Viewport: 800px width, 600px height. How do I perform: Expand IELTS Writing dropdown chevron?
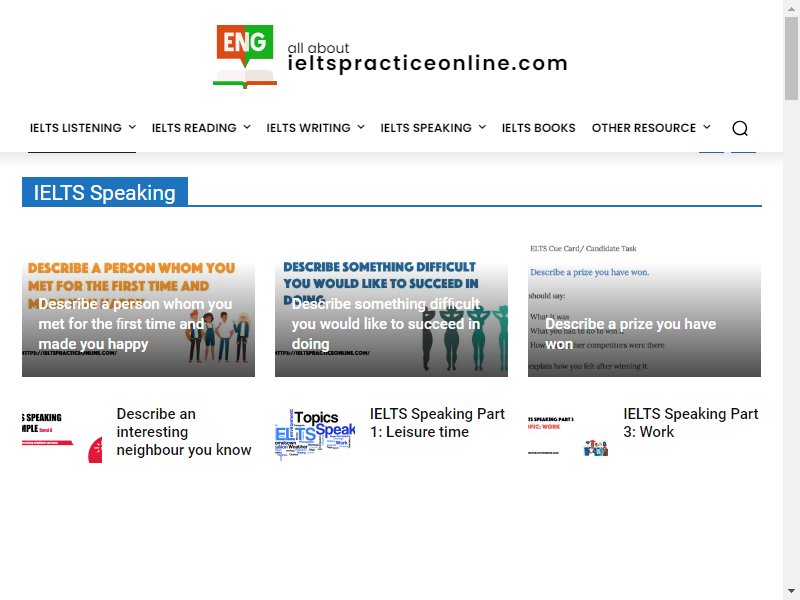[x=361, y=127]
